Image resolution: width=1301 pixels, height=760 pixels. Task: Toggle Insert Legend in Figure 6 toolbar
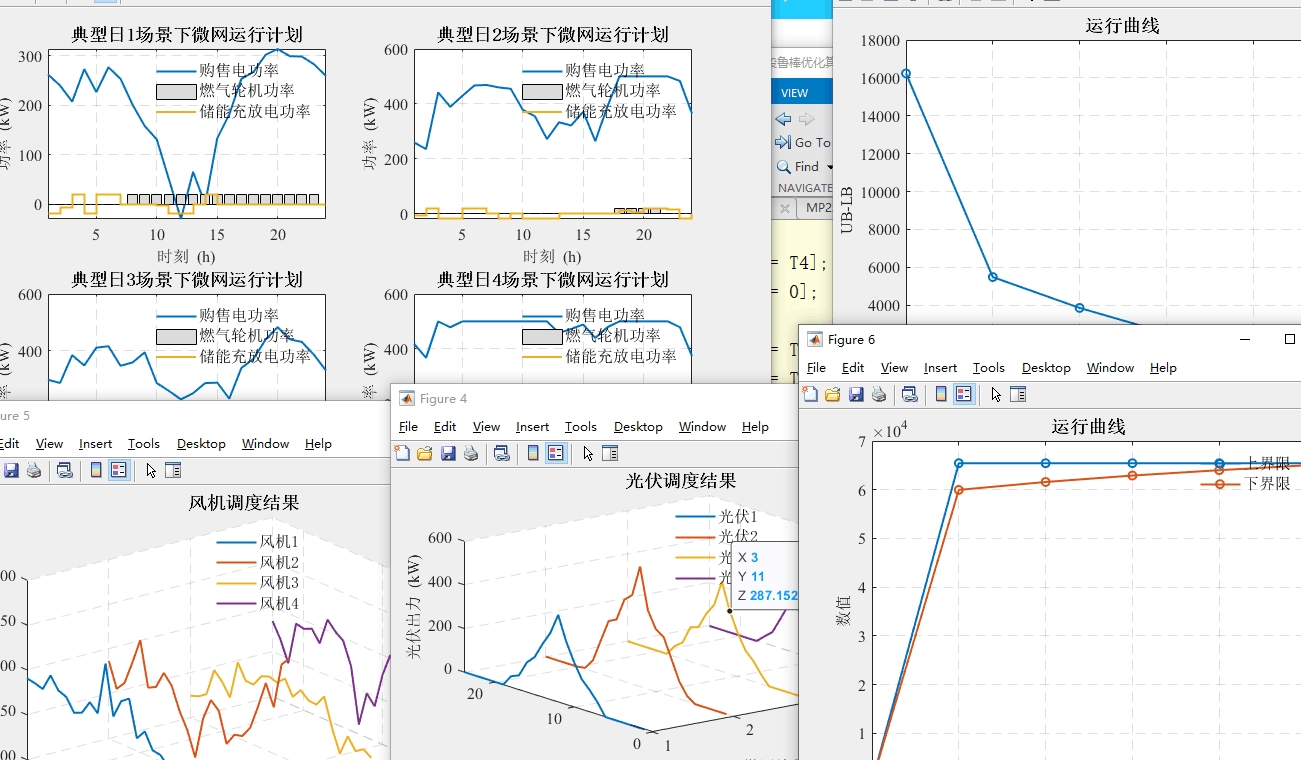[x=964, y=394]
